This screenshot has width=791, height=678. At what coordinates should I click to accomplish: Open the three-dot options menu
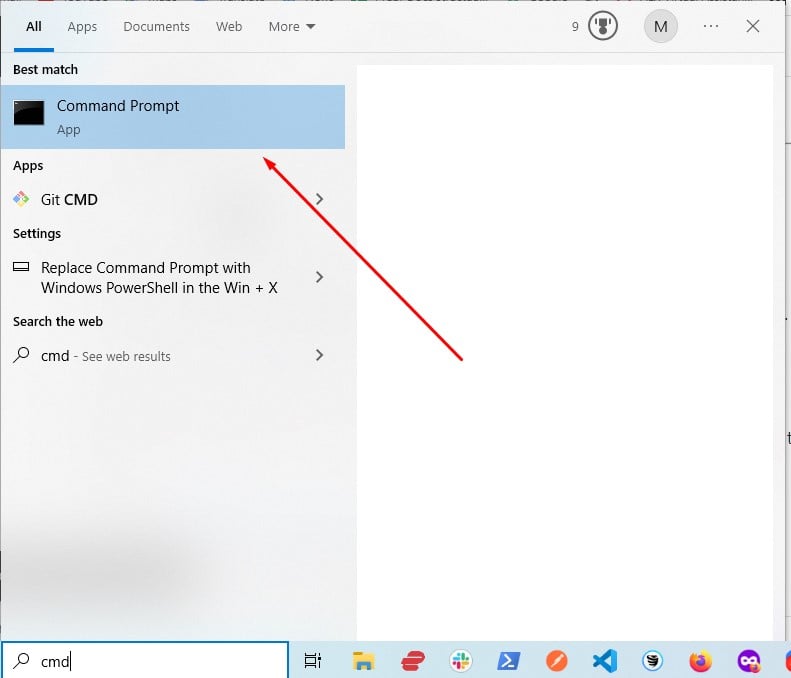pos(711,26)
